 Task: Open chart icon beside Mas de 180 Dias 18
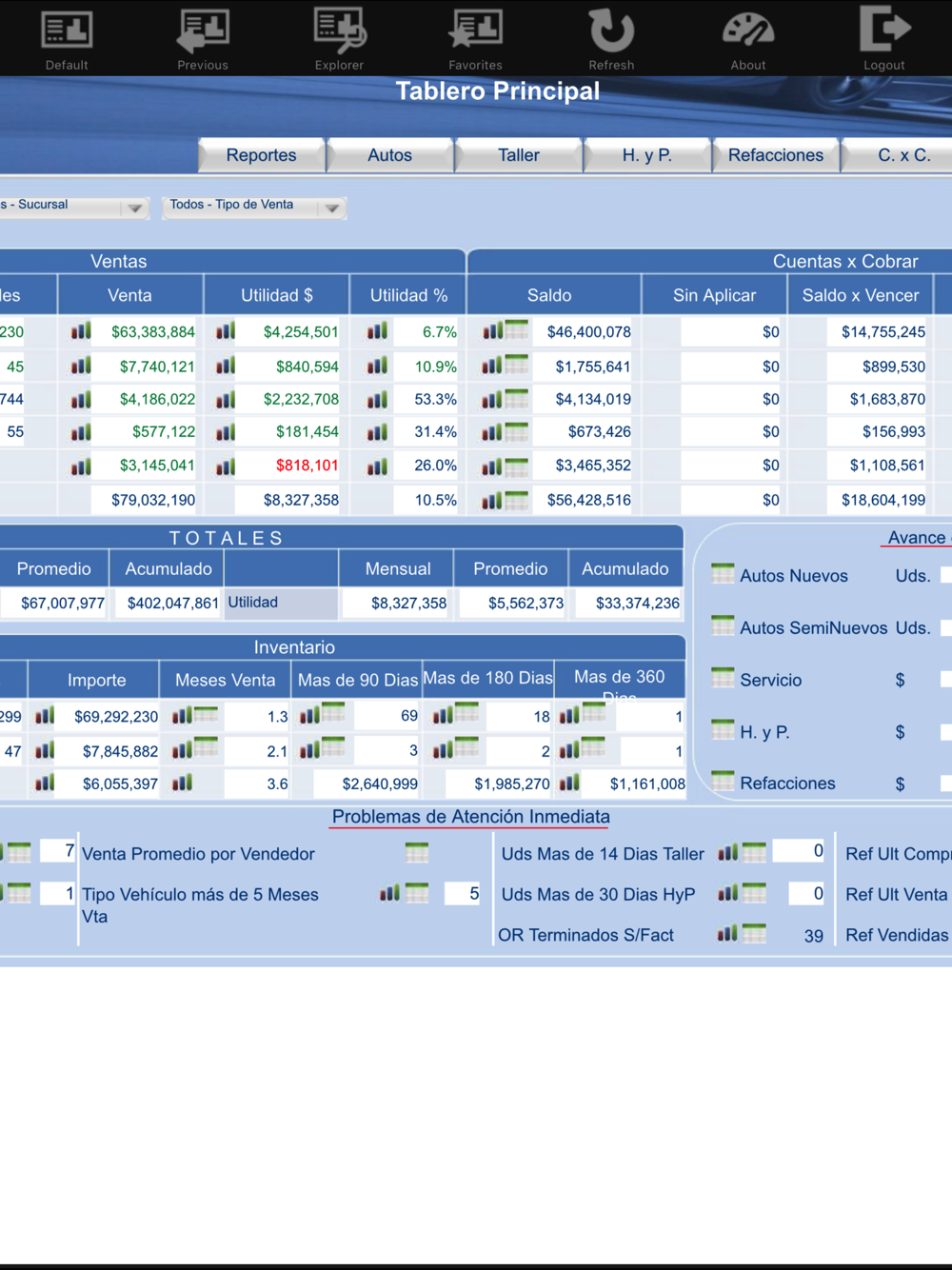click(443, 715)
